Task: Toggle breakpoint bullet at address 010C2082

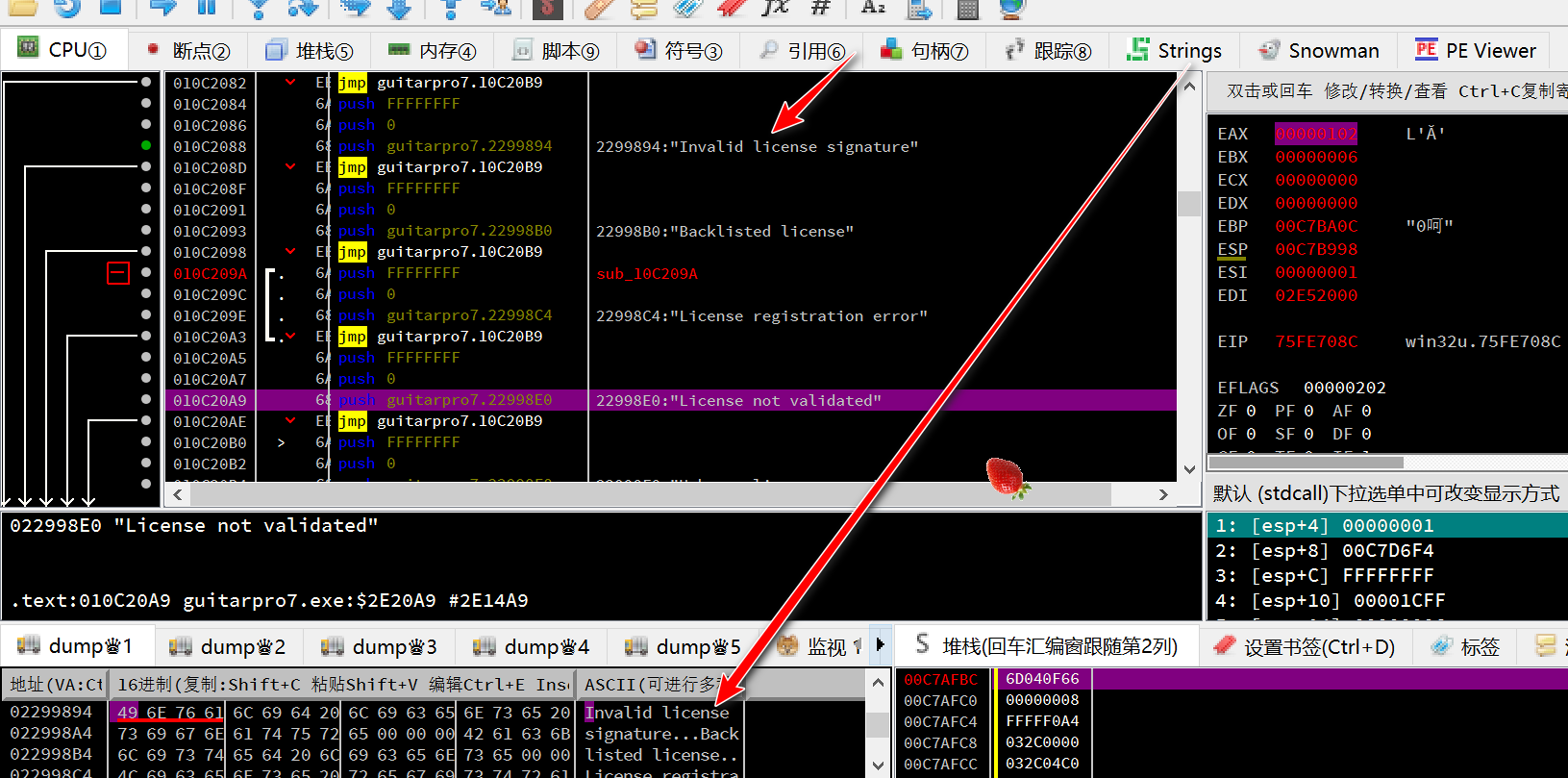Action: pyautogui.click(x=146, y=83)
